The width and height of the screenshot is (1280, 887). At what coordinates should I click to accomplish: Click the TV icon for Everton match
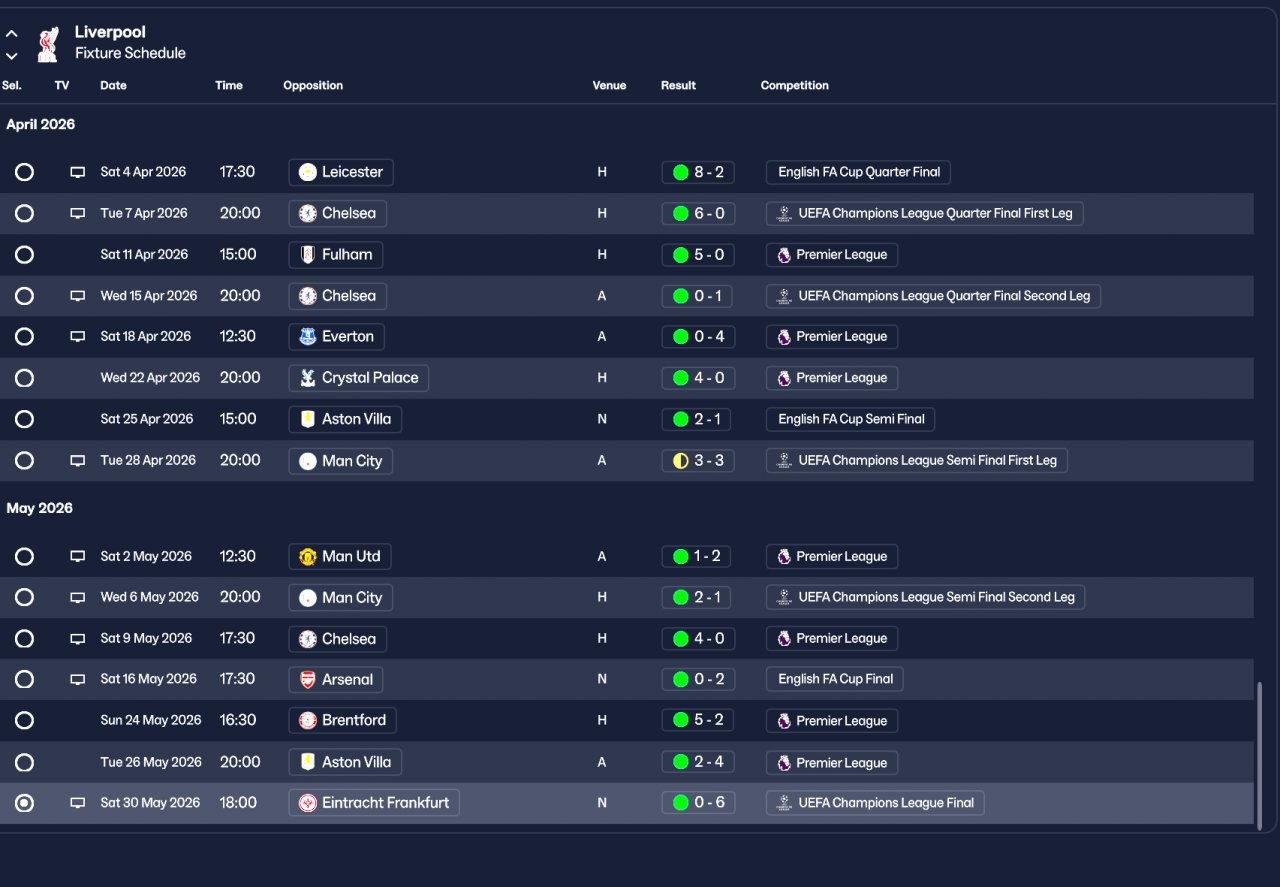tap(77, 336)
